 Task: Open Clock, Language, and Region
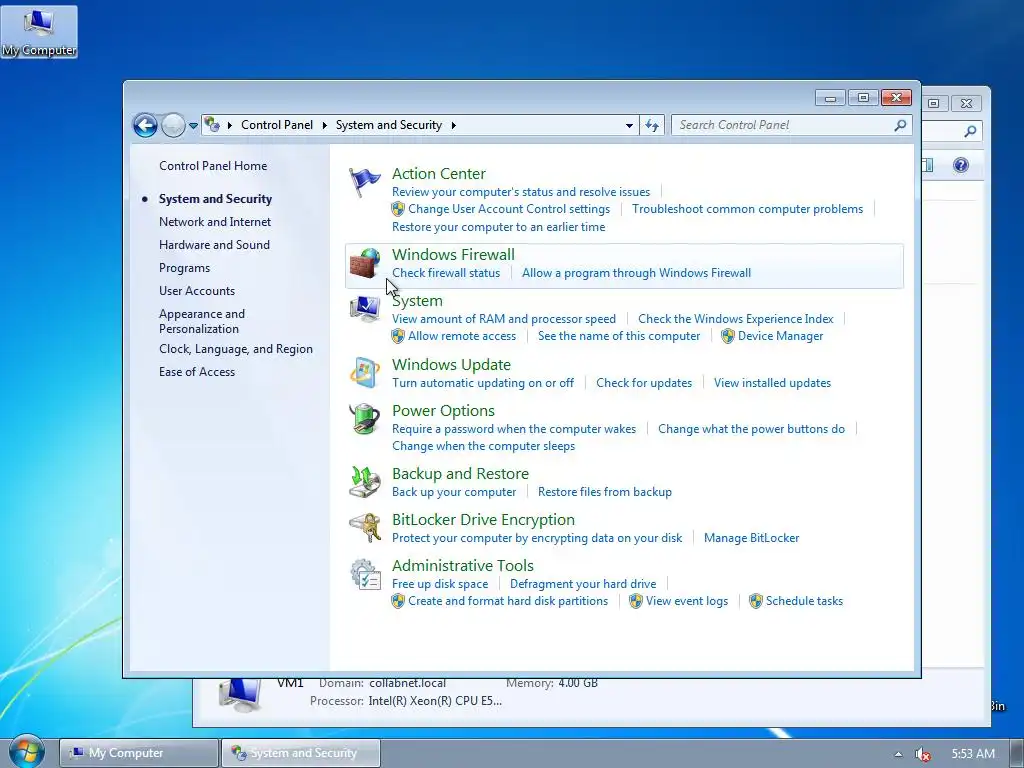(x=236, y=349)
